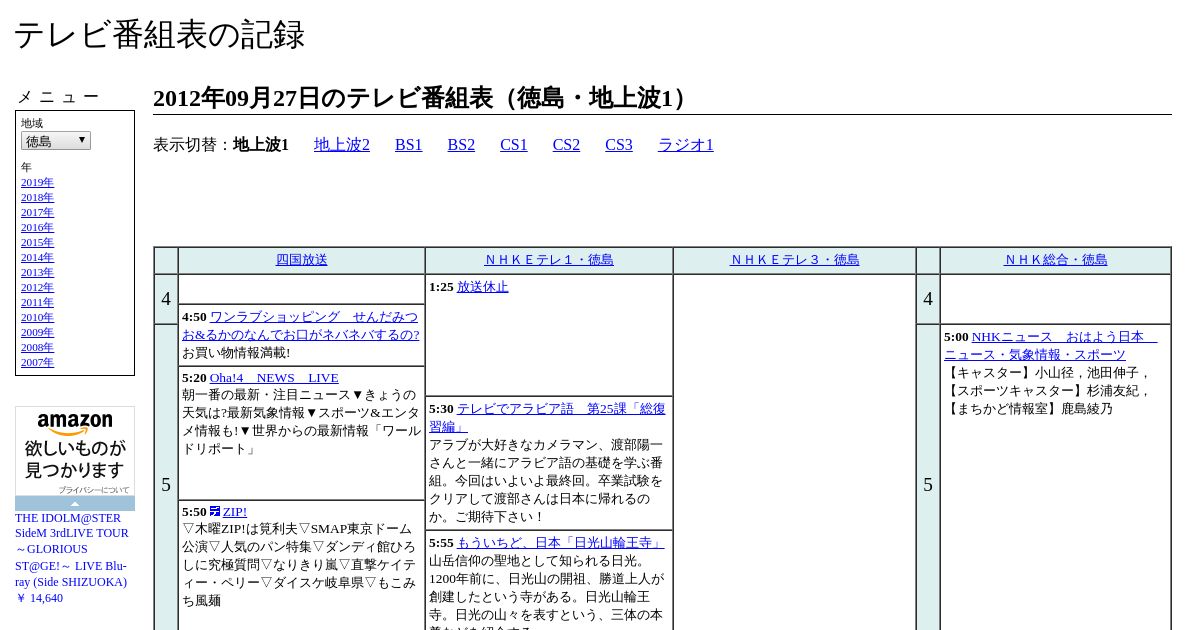Open the 2008年 archive link
The width and height of the screenshot is (1200, 630).
(x=37, y=347)
